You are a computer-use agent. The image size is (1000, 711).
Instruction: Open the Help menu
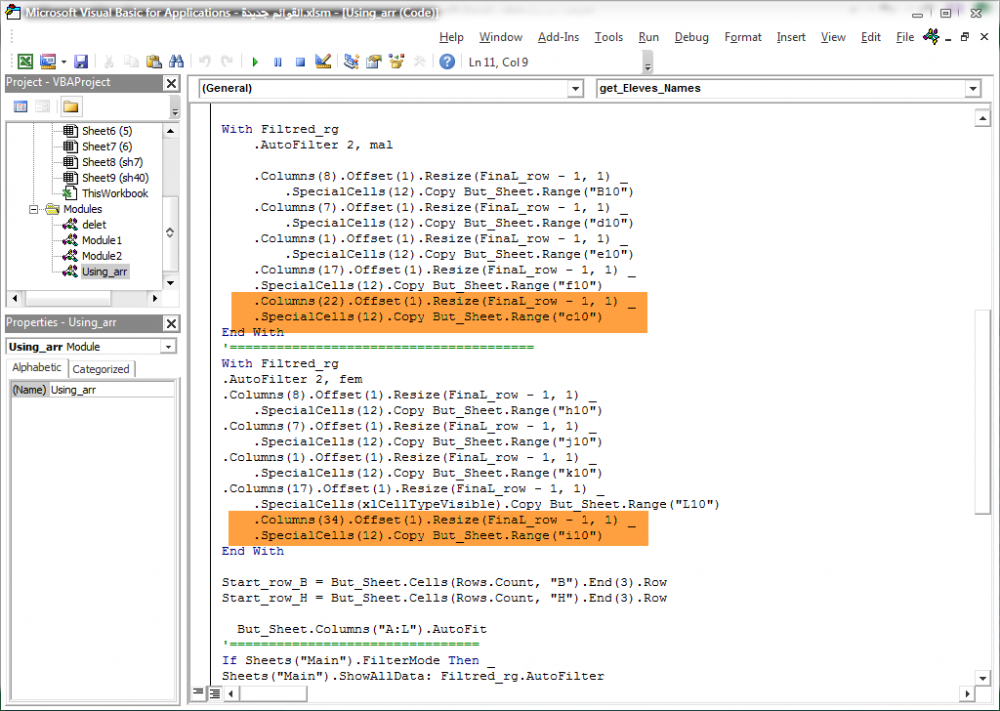click(x=451, y=37)
